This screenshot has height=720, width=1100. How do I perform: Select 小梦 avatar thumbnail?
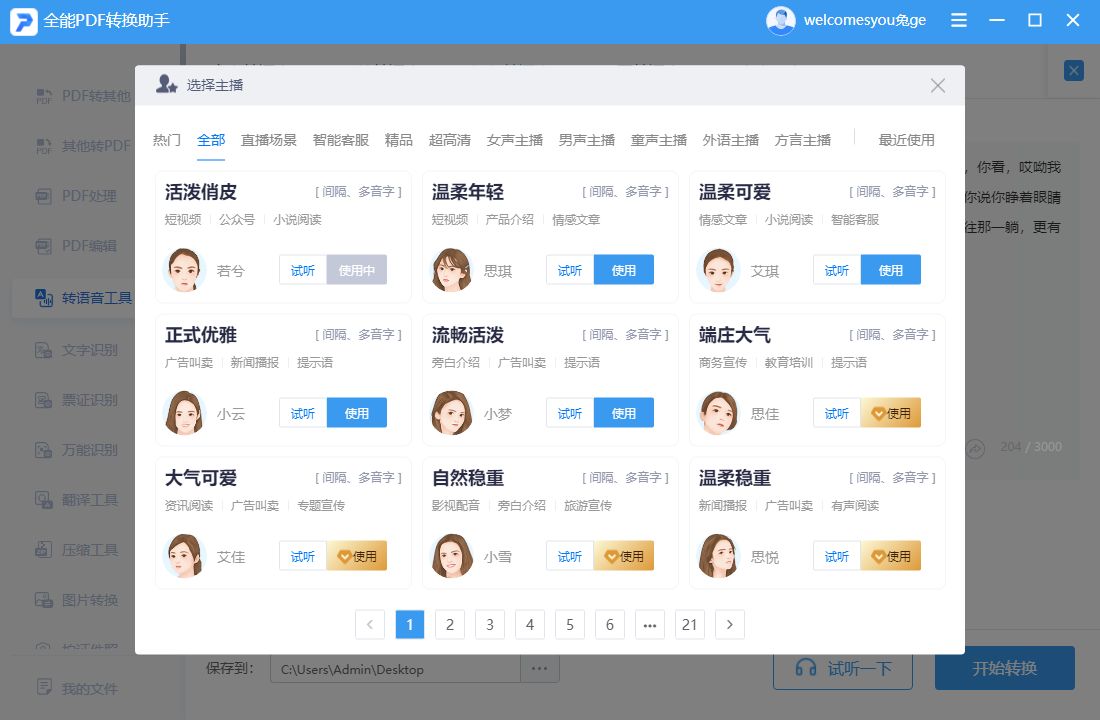tap(451, 413)
